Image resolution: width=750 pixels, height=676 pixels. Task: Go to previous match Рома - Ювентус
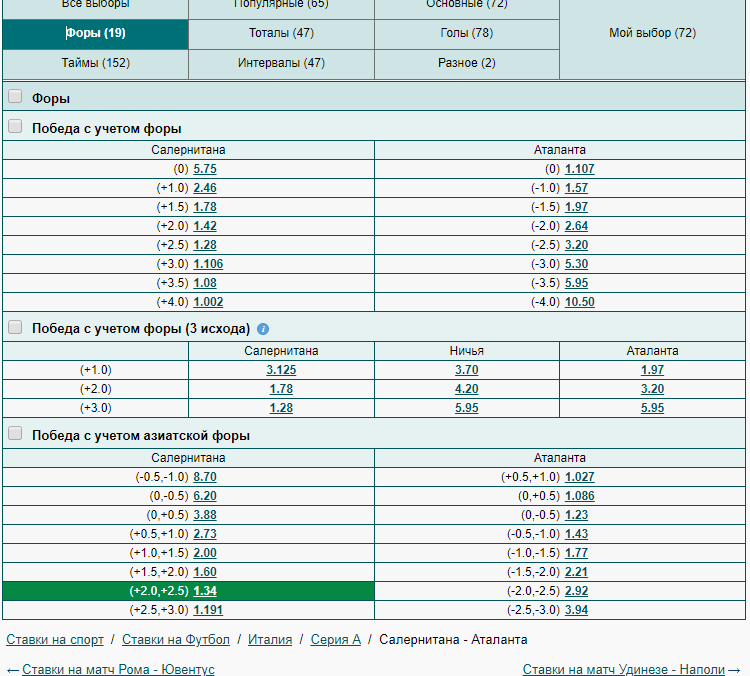tap(118, 669)
